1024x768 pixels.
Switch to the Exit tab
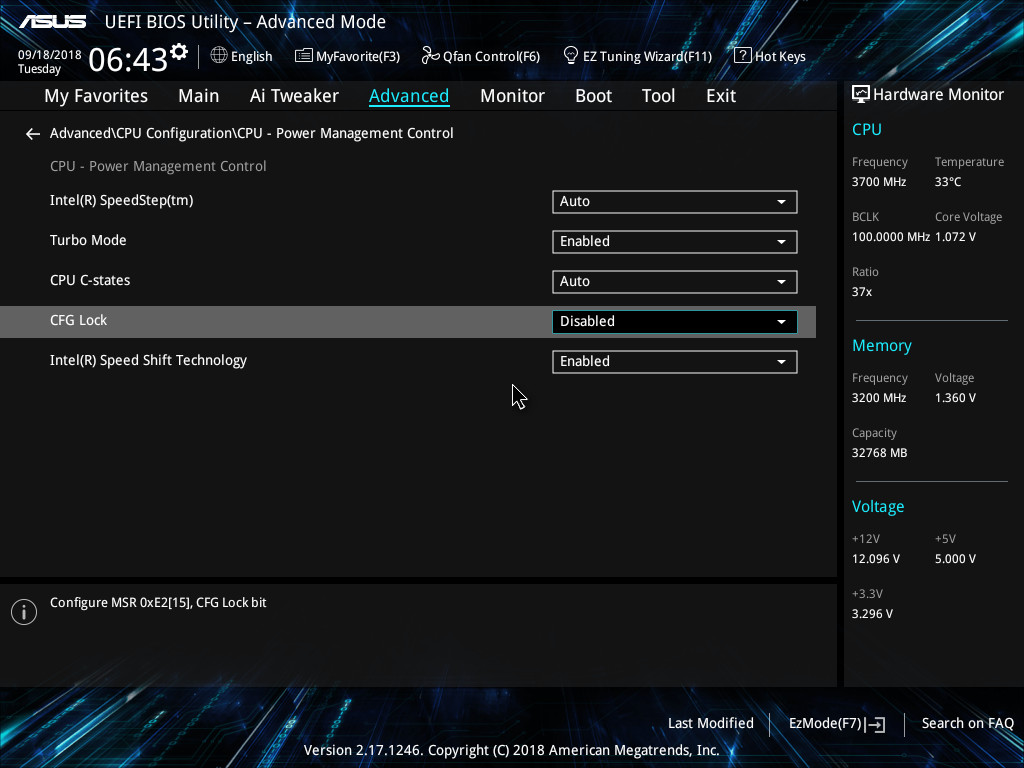point(721,96)
